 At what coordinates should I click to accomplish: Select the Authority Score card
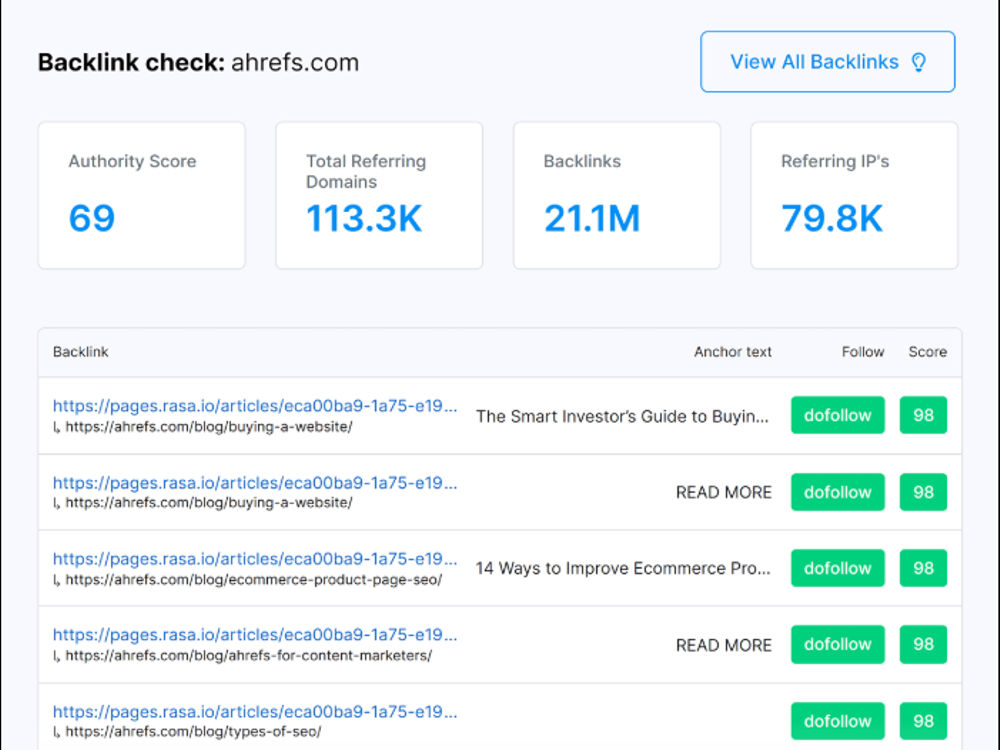(142, 195)
